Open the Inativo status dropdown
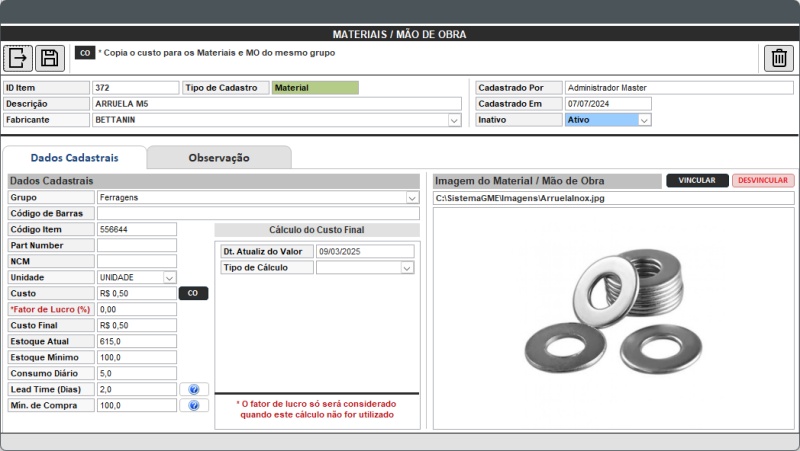Viewport: 800px width, 451px height. point(644,120)
